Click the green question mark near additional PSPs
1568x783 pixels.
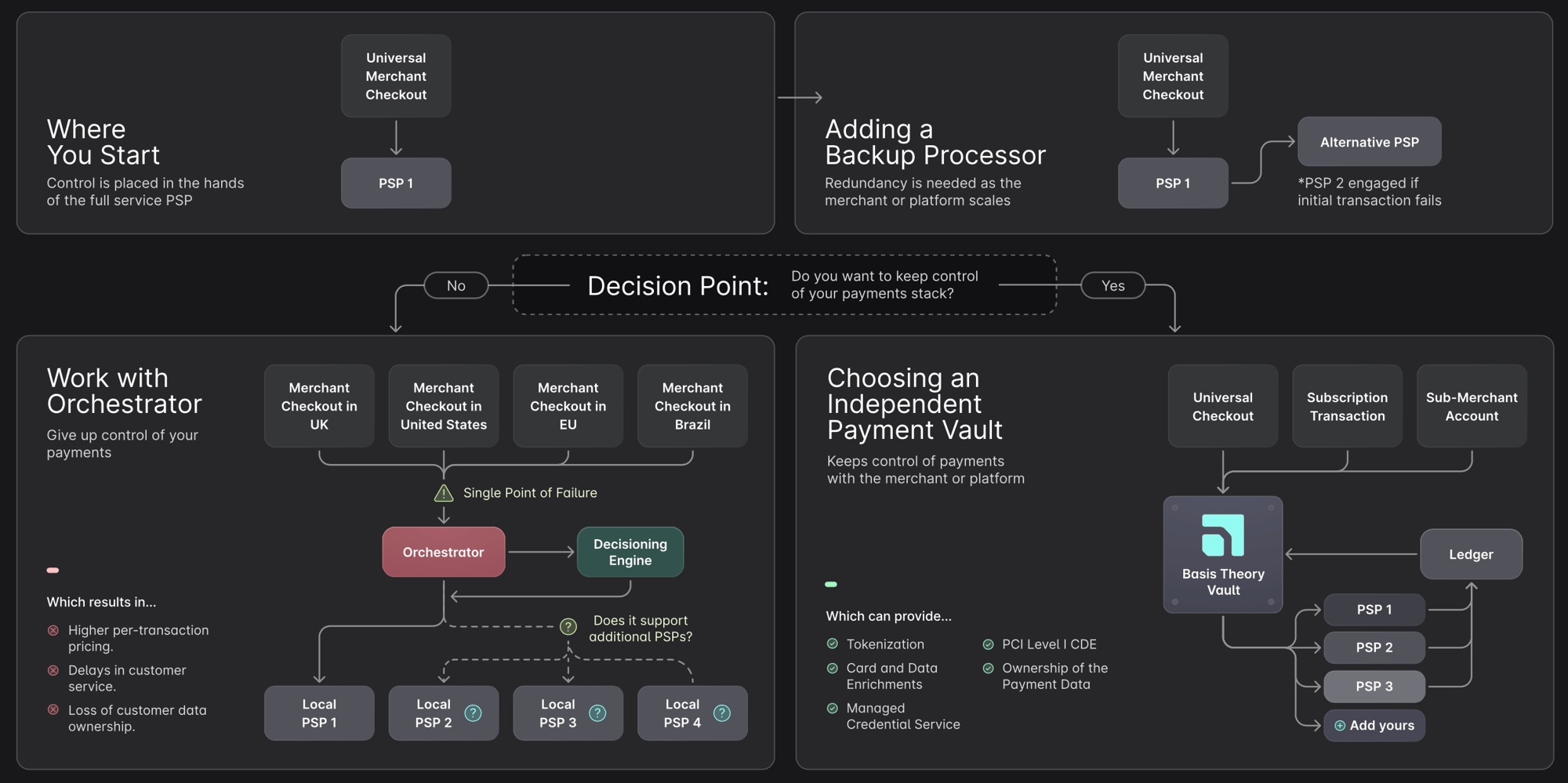pyautogui.click(x=568, y=626)
